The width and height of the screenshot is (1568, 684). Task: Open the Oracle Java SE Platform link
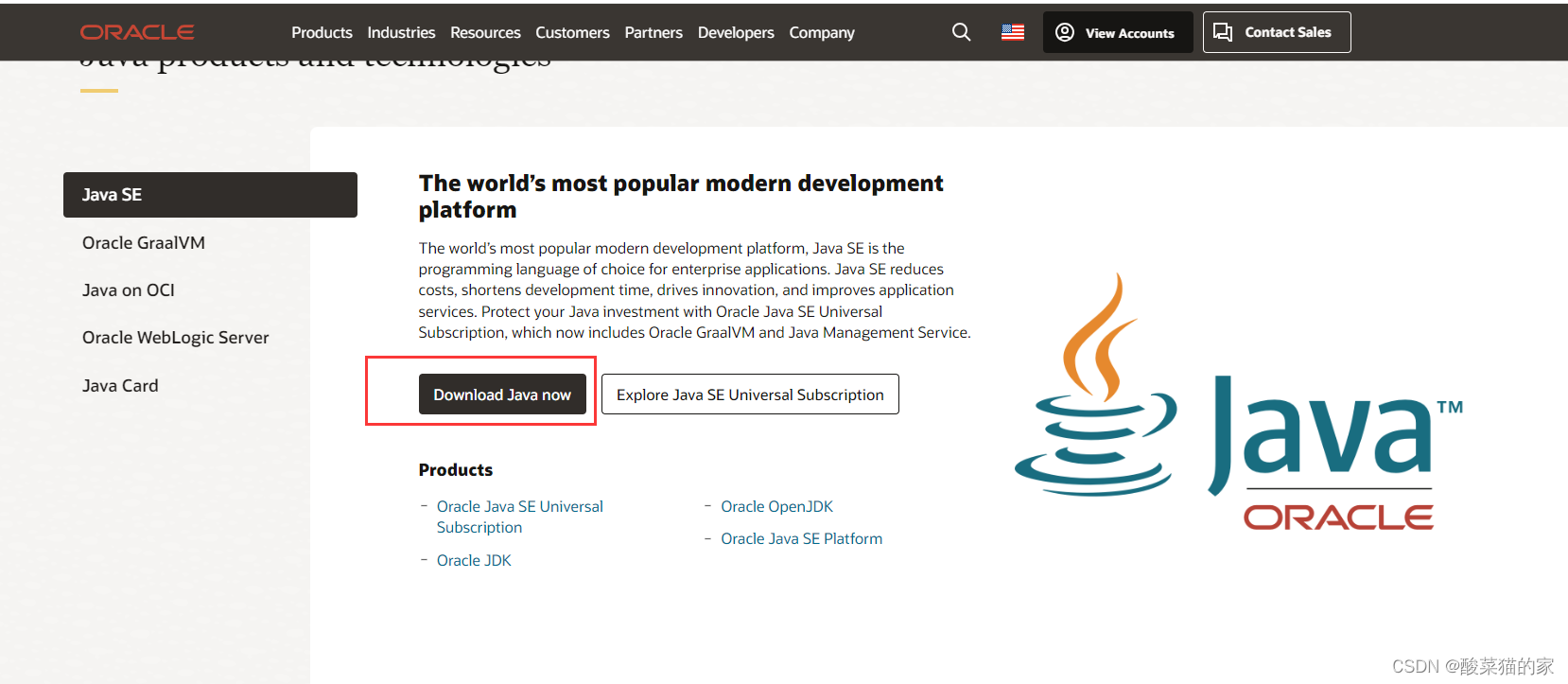[x=801, y=538]
